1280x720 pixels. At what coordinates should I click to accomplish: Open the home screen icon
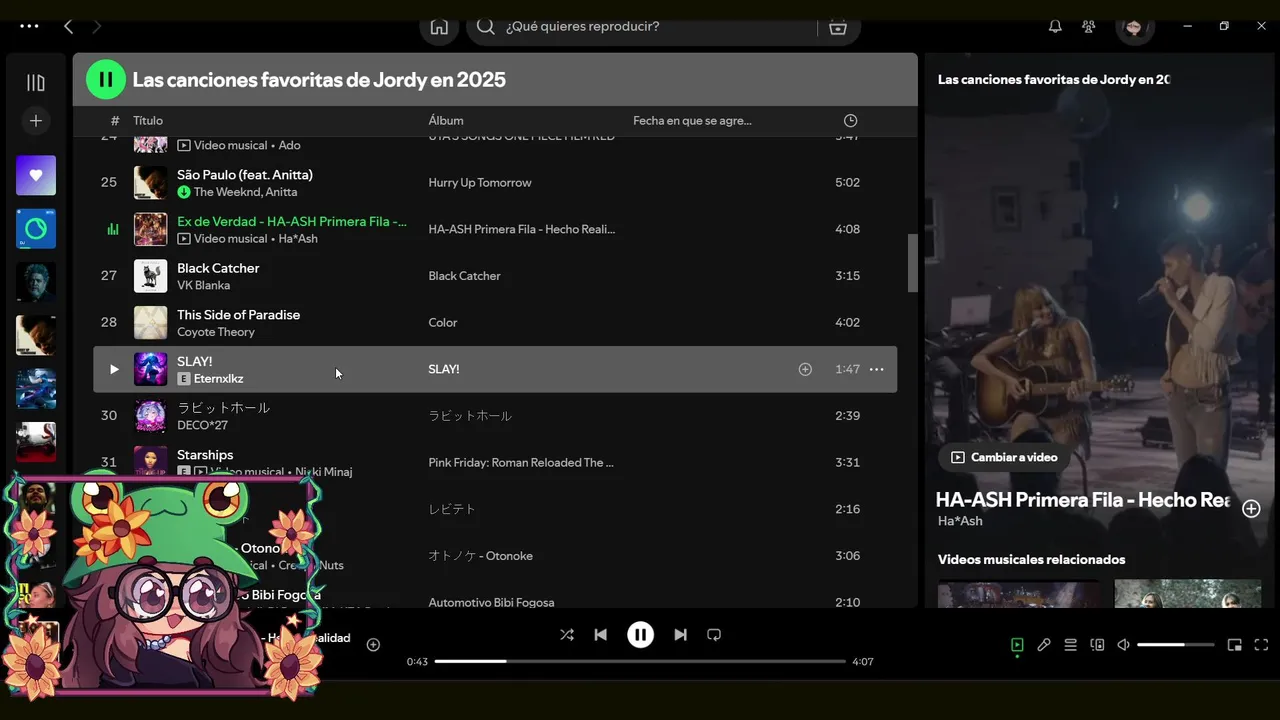tap(439, 27)
